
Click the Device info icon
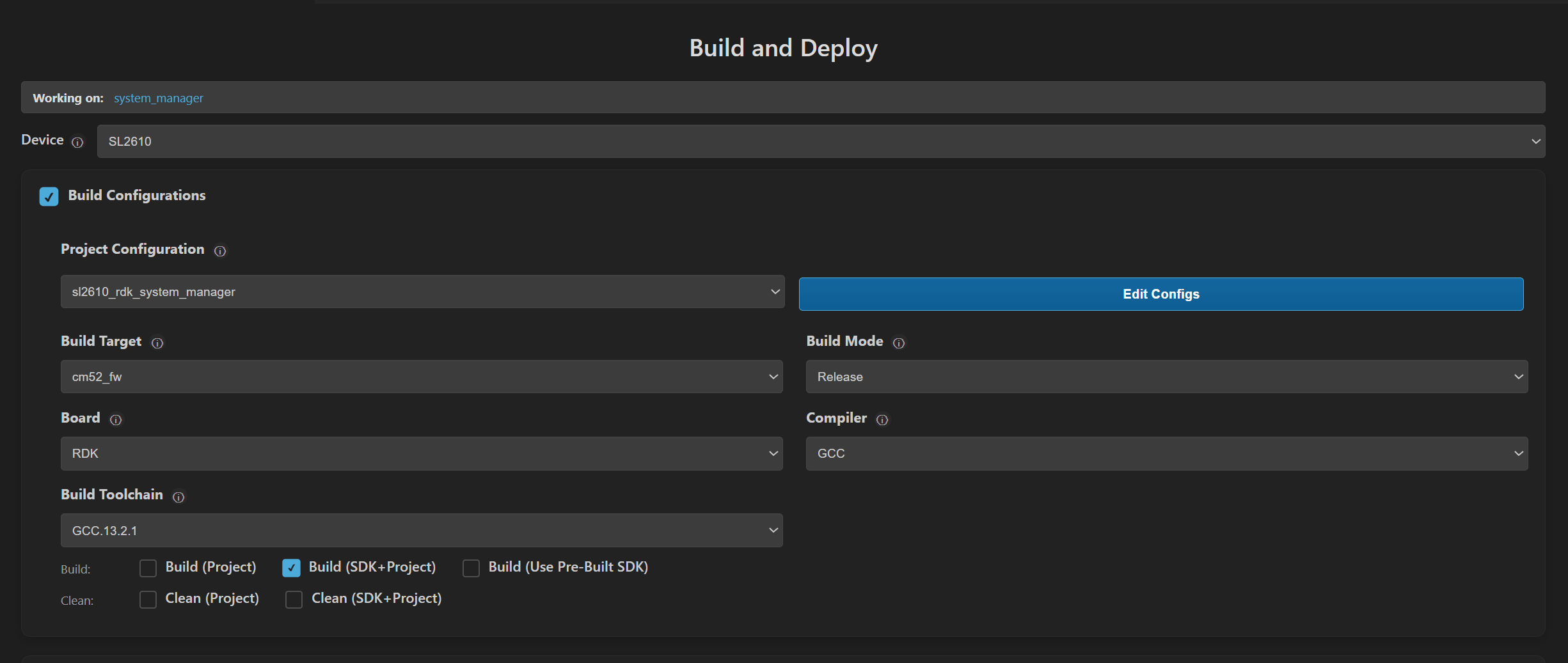pos(77,142)
